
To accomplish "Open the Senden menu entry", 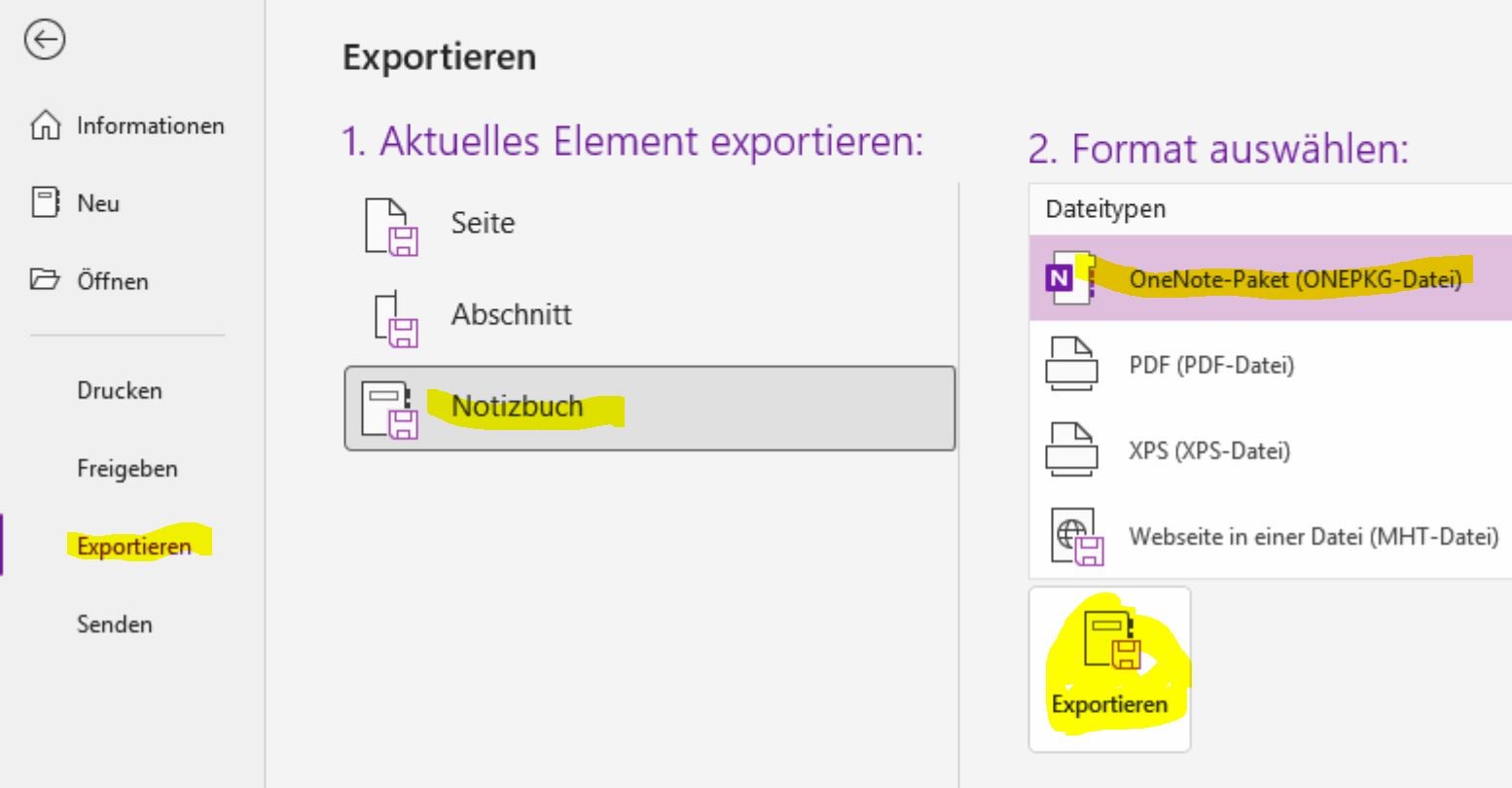I will 115,624.
